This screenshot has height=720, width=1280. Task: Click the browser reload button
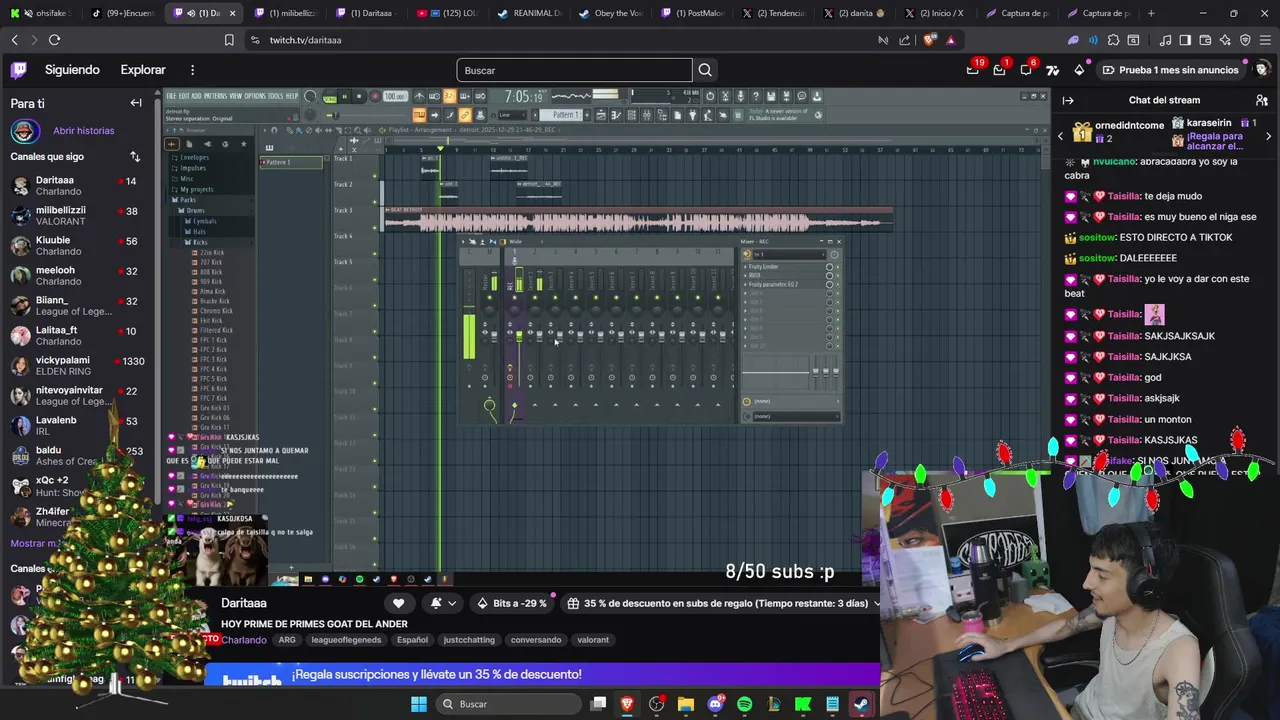(54, 40)
